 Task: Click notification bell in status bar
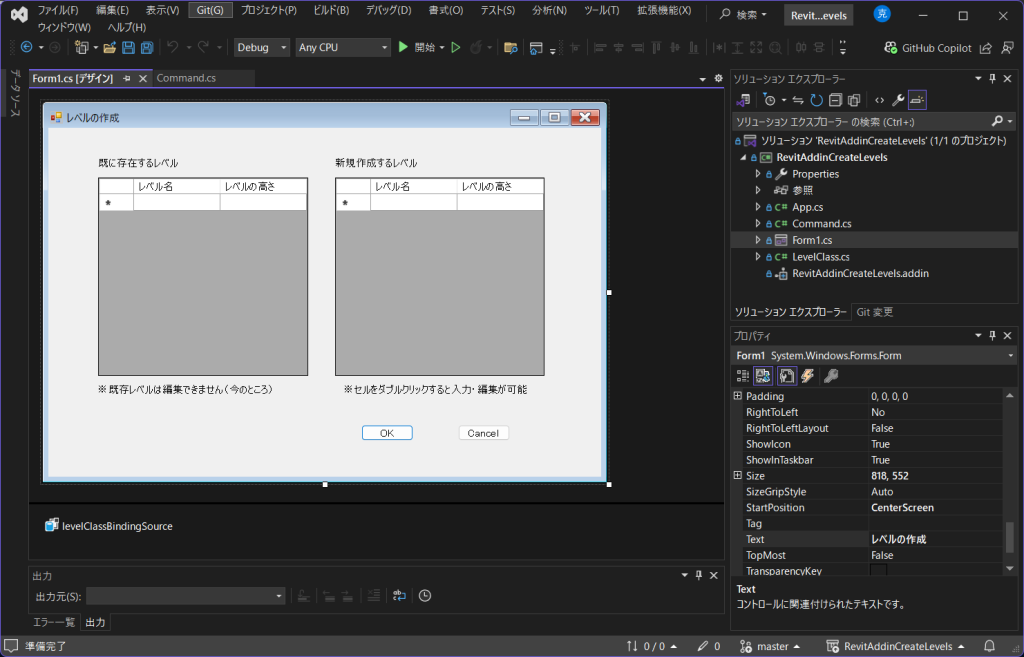pyautogui.click(x=989, y=646)
